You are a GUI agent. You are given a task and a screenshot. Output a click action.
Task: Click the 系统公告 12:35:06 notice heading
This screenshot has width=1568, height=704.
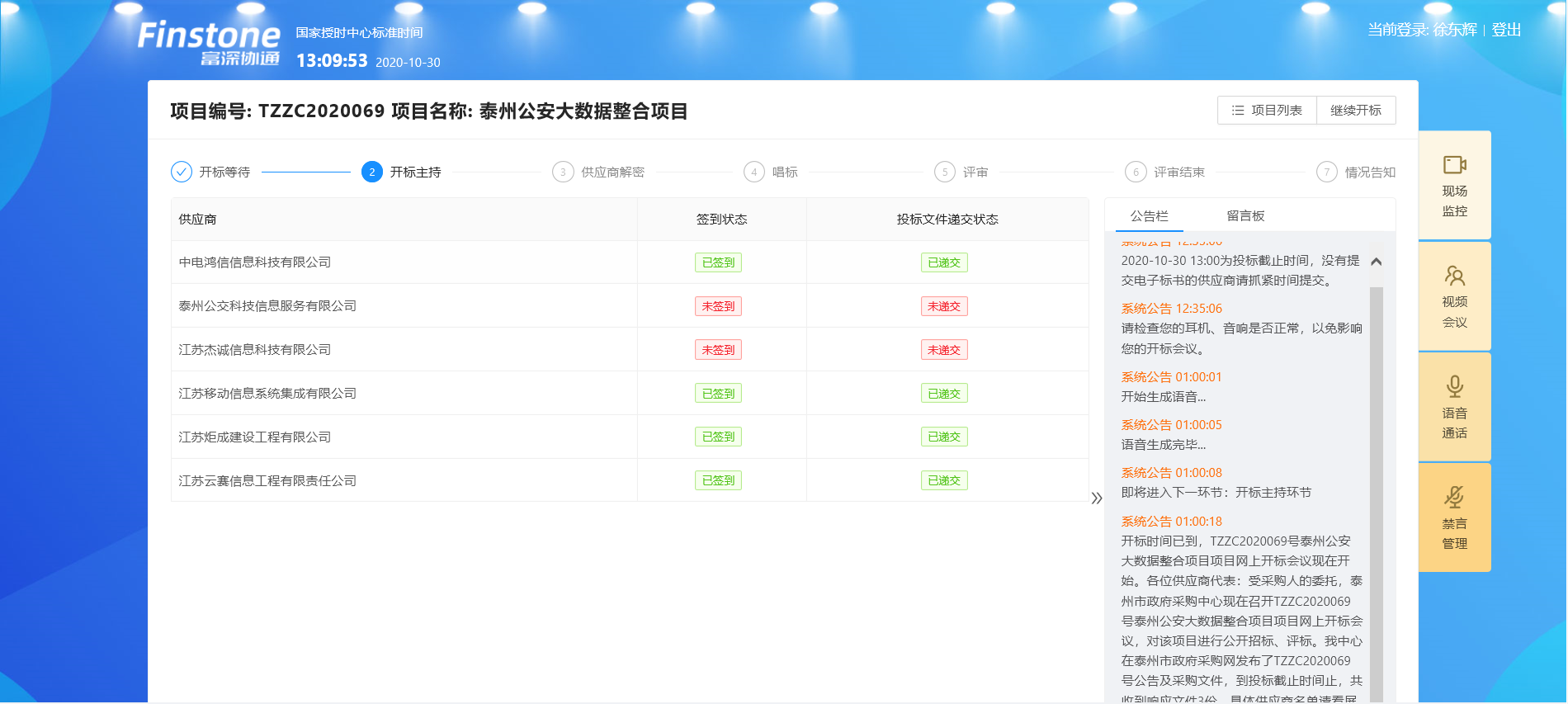(1171, 309)
